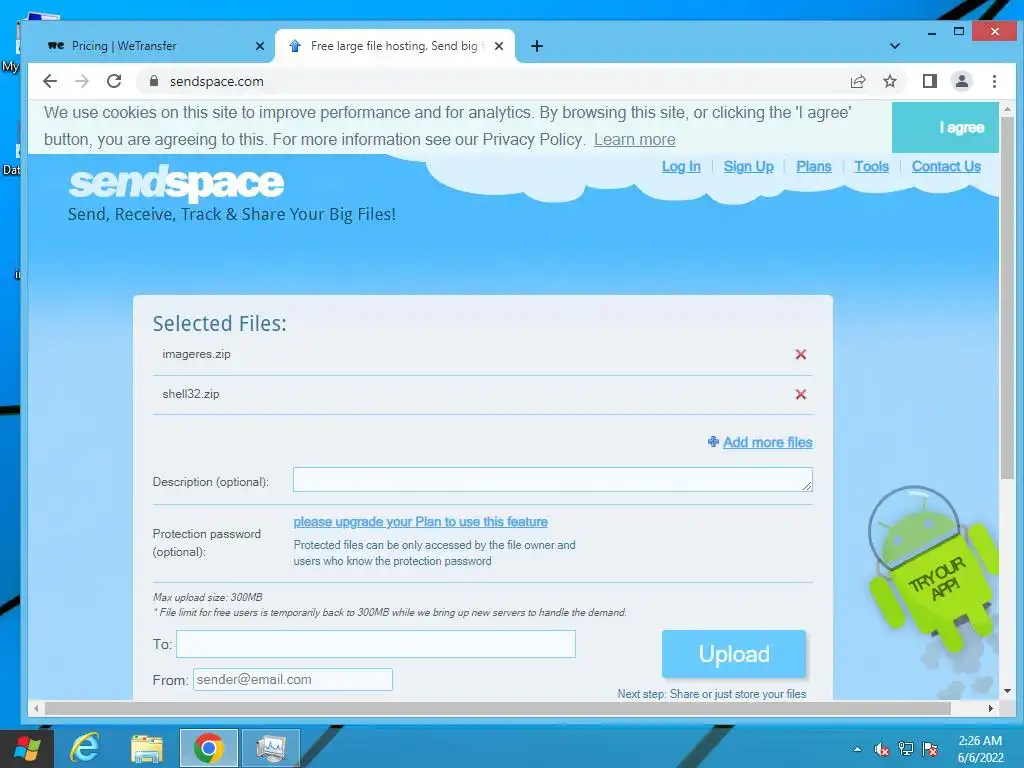Reload the sendspace page
Screen dimensions: 1024x768
pyautogui.click(x=114, y=81)
